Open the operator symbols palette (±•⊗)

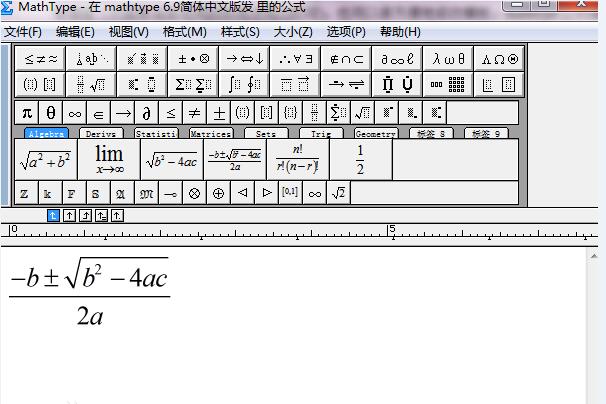193,59
